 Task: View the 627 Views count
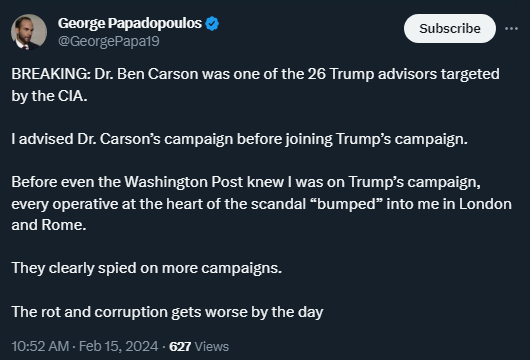click(x=199, y=346)
